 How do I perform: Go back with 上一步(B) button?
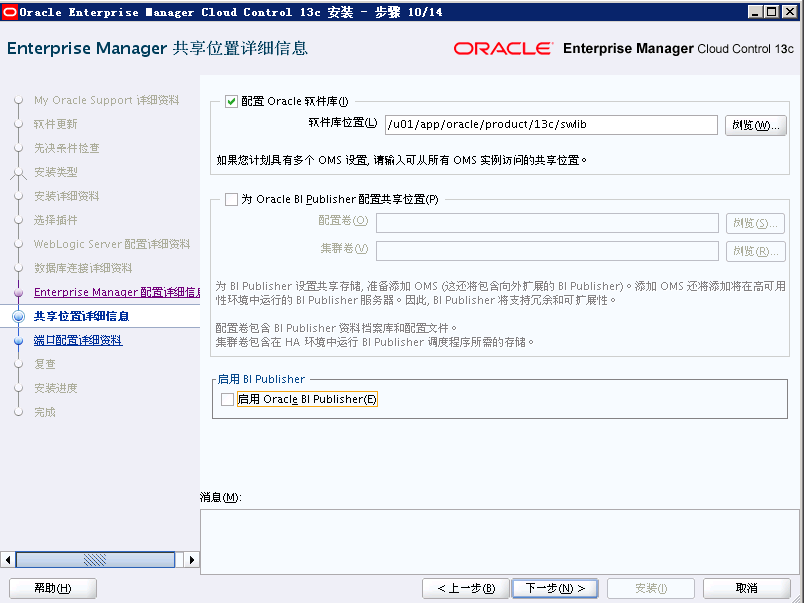(x=466, y=588)
